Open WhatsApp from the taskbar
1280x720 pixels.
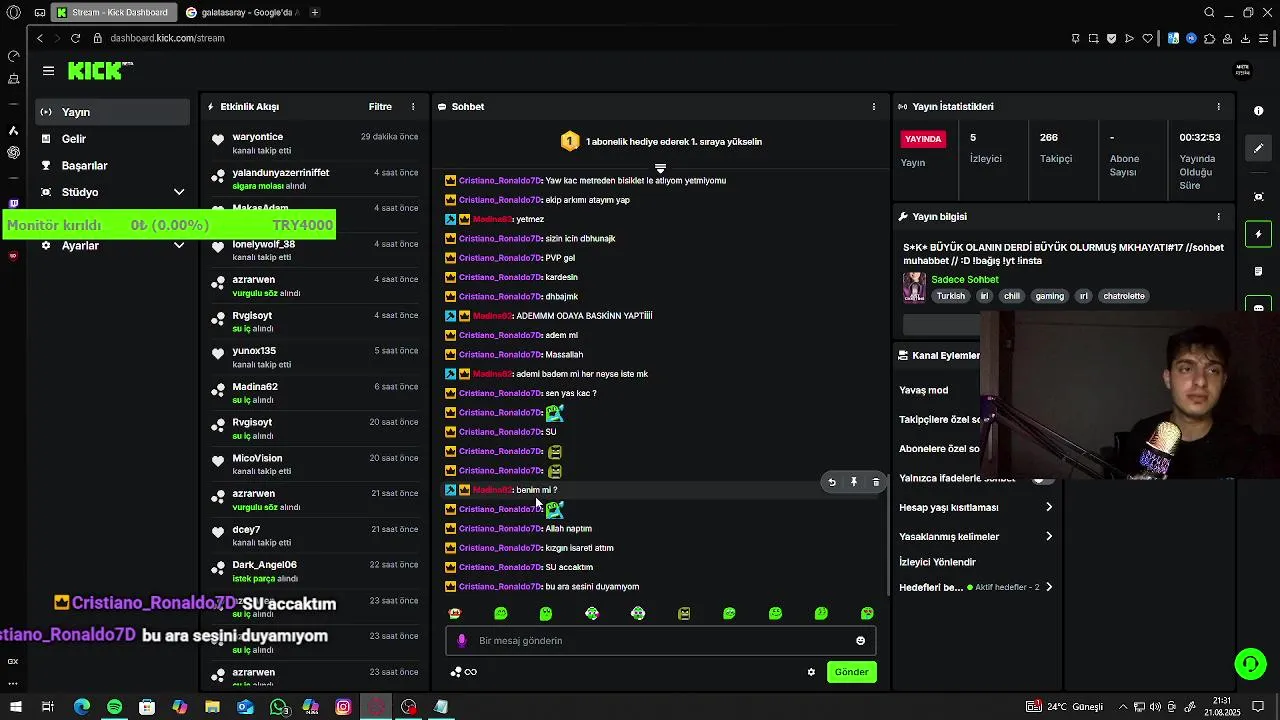[x=278, y=707]
